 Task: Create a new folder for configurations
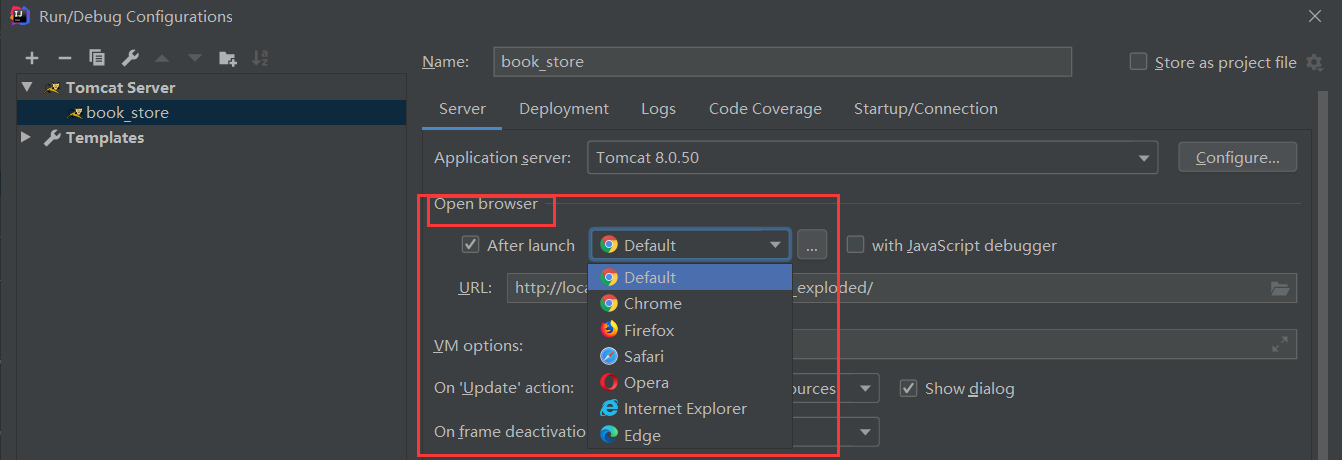click(x=227, y=58)
